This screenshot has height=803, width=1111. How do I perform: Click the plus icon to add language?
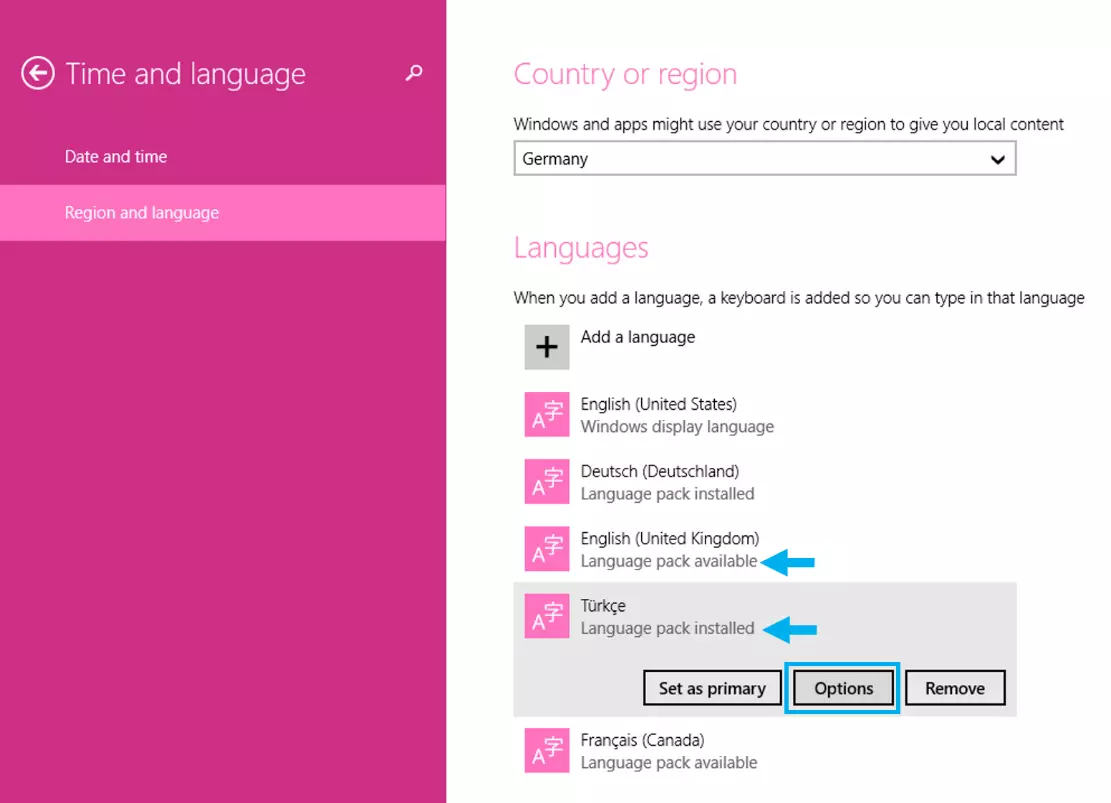point(547,347)
